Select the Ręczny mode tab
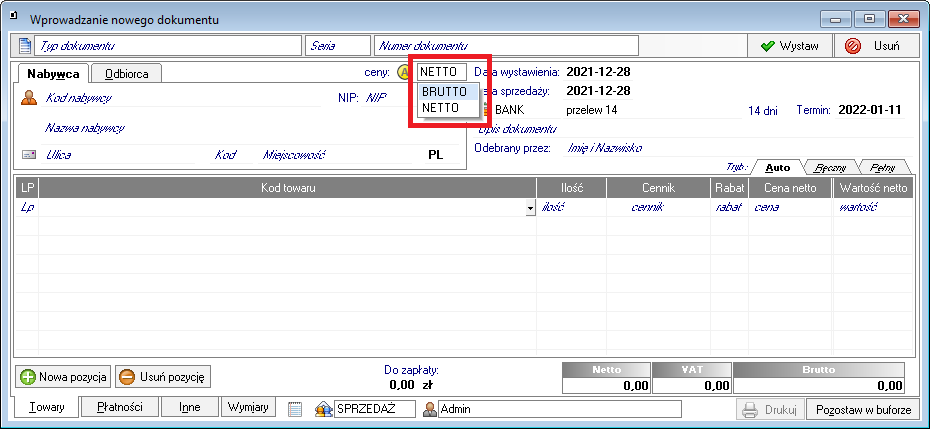The image size is (930, 429). (x=824, y=168)
